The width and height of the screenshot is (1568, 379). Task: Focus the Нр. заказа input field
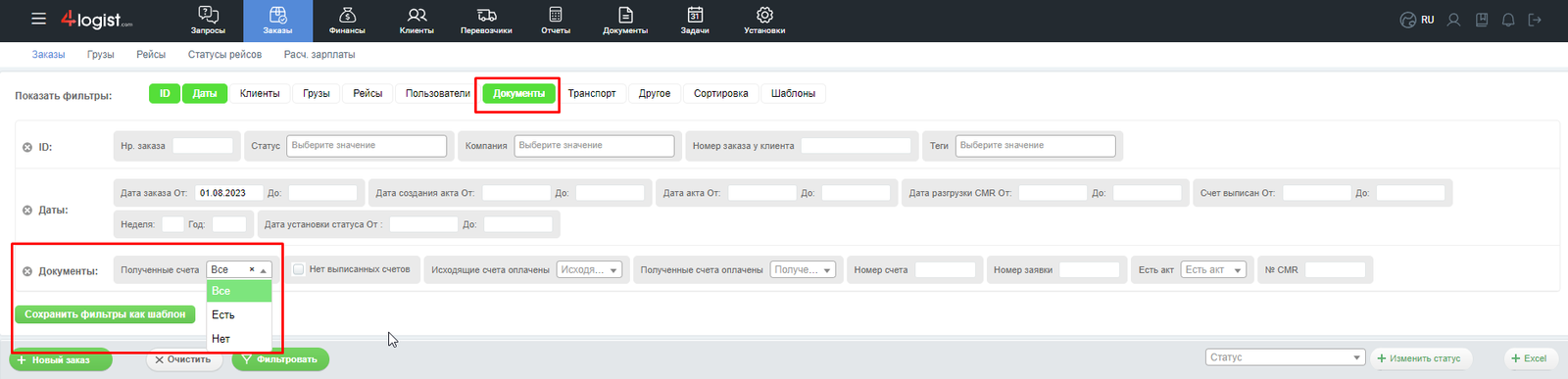pyautogui.click(x=203, y=146)
